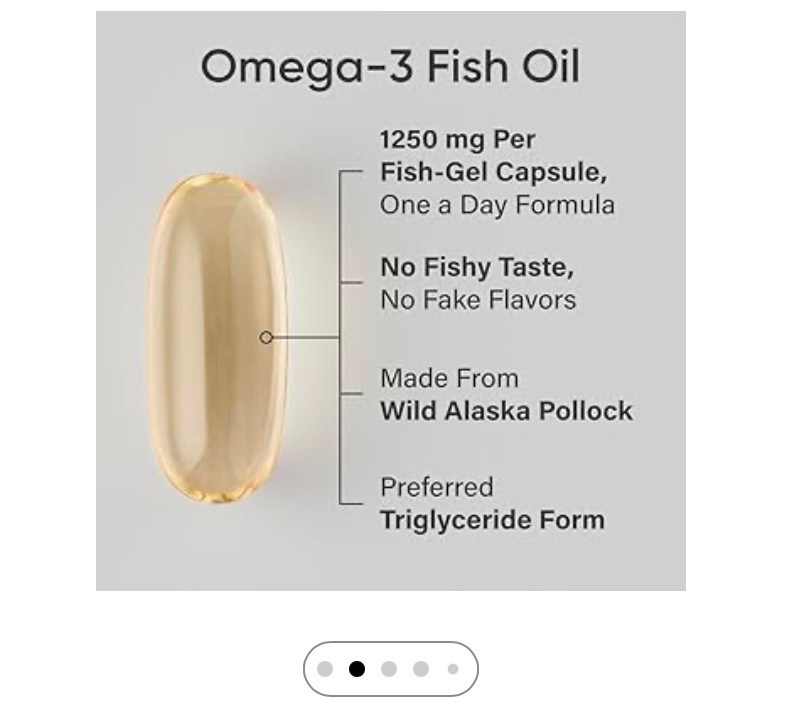Viewport: 791px width, 712px height.
Task: Go to the third carousel dot
Action: click(x=389, y=669)
